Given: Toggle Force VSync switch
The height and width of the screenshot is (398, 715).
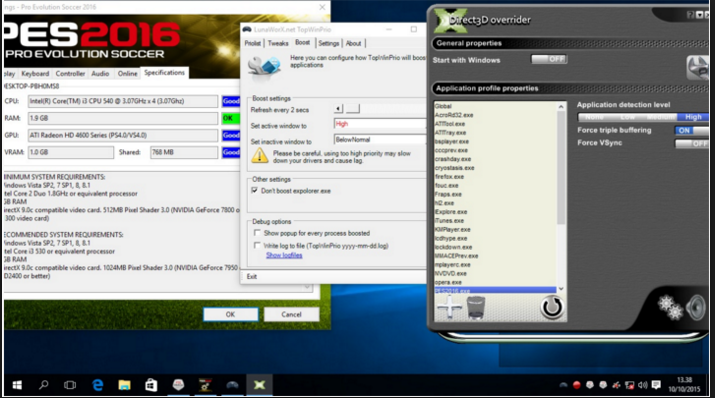Looking at the screenshot, I should pos(691,143).
